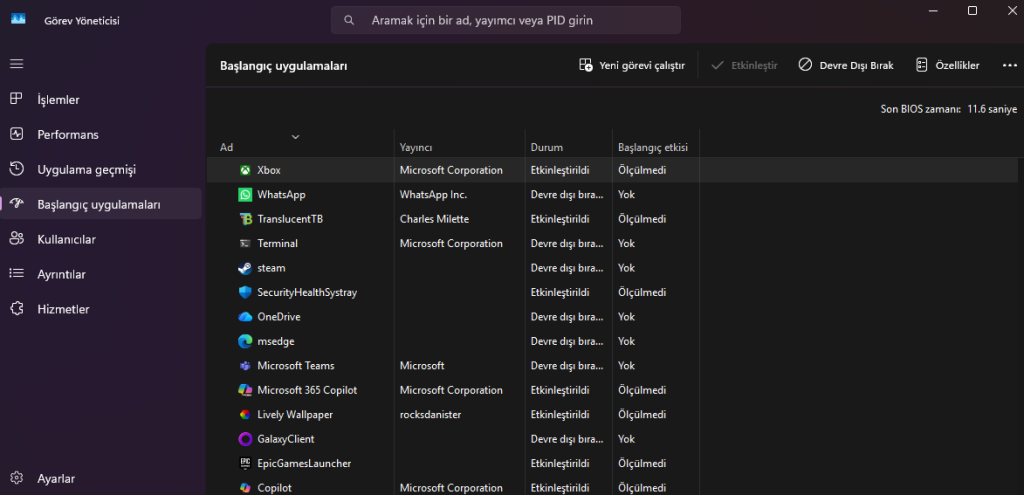Viewport: 1024px width, 495px height.
Task: Click the WhatsApp icon in the list
Action: coord(245,195)
